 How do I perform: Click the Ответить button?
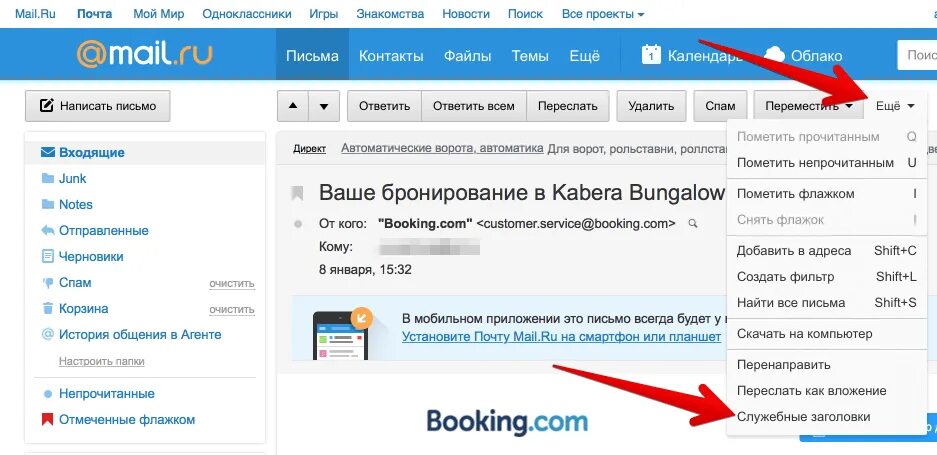pos(384,106)
